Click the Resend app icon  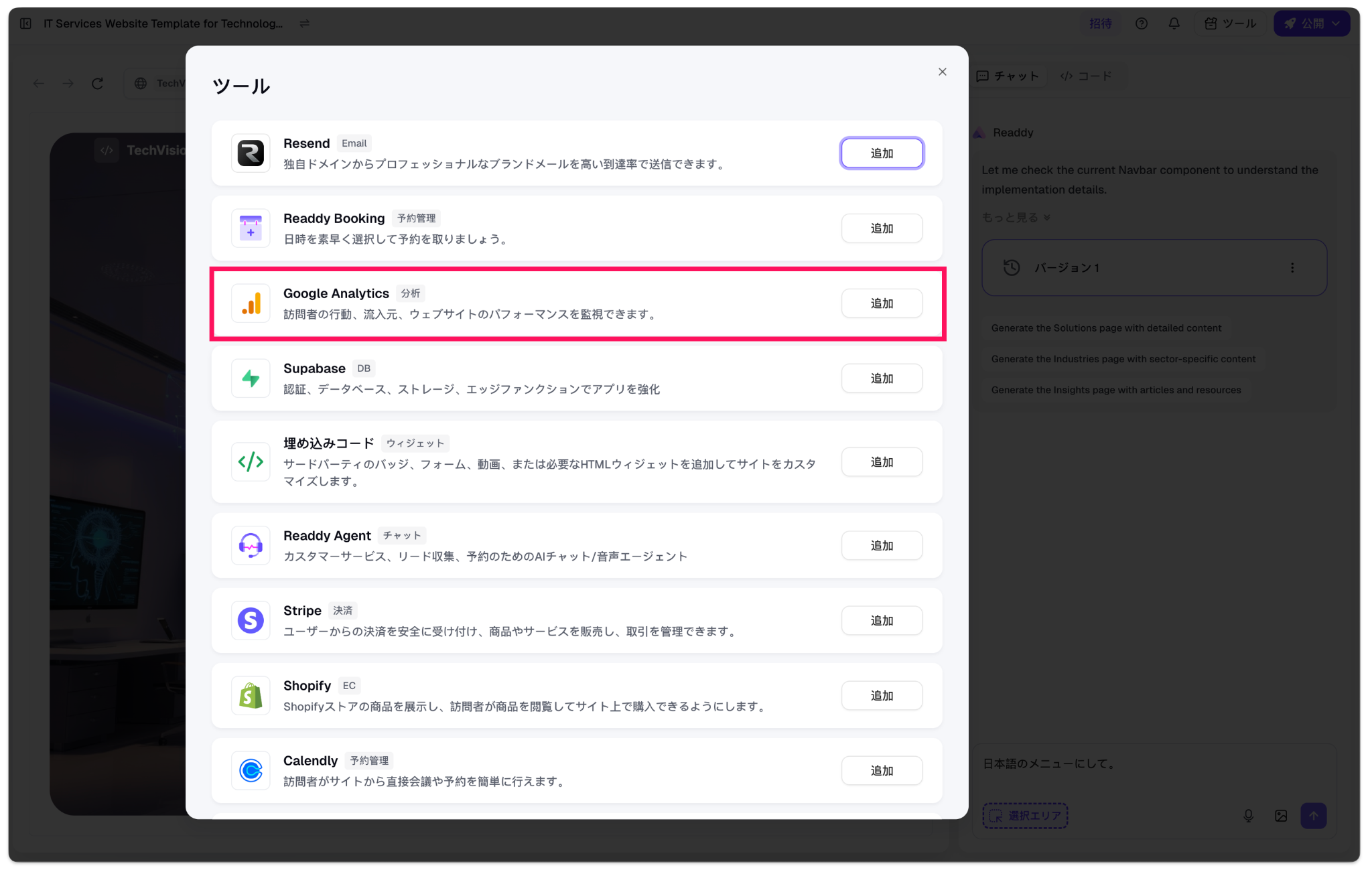(251, 153)
